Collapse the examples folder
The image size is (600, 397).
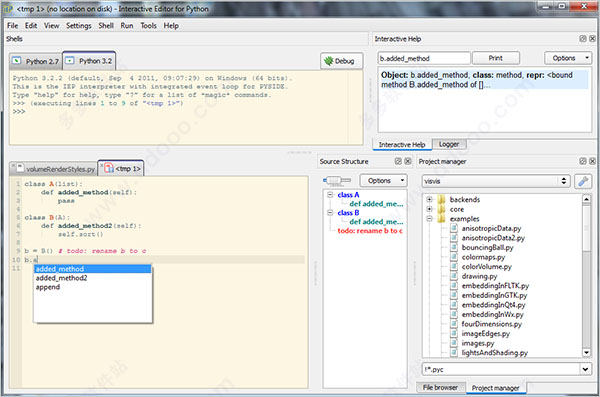pyautogui.click(x=429, y=219)
